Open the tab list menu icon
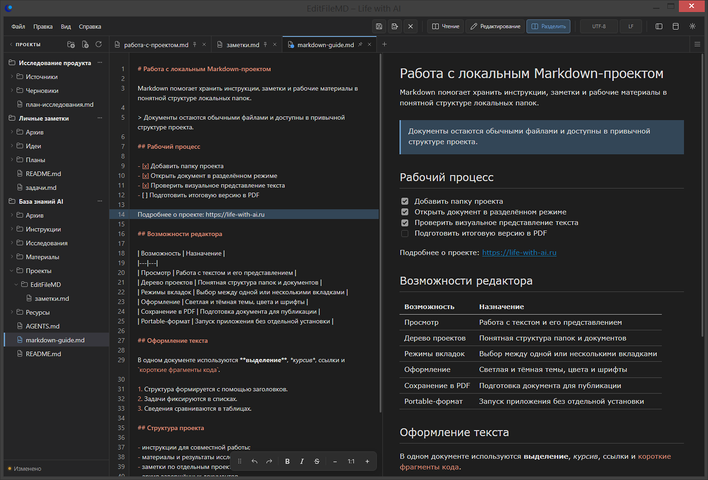The width and height of the screenshot is (708, 480). (x=697, y=44)
